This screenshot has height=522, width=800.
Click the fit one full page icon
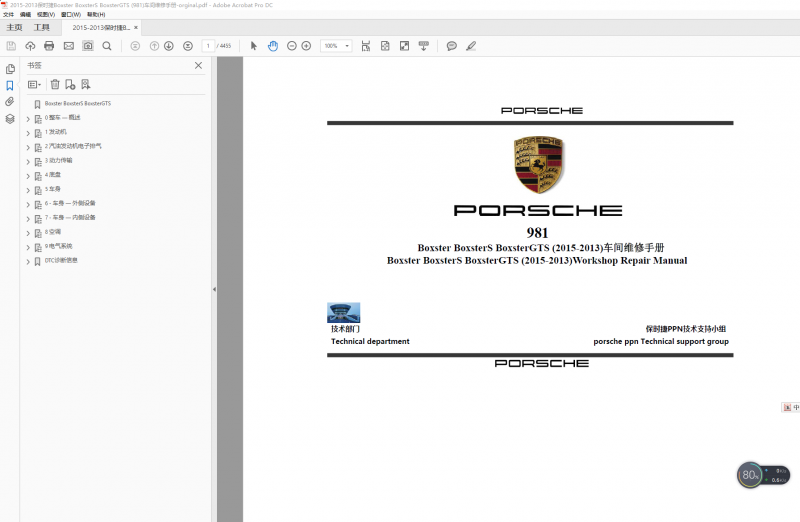[x=385, y=46]
